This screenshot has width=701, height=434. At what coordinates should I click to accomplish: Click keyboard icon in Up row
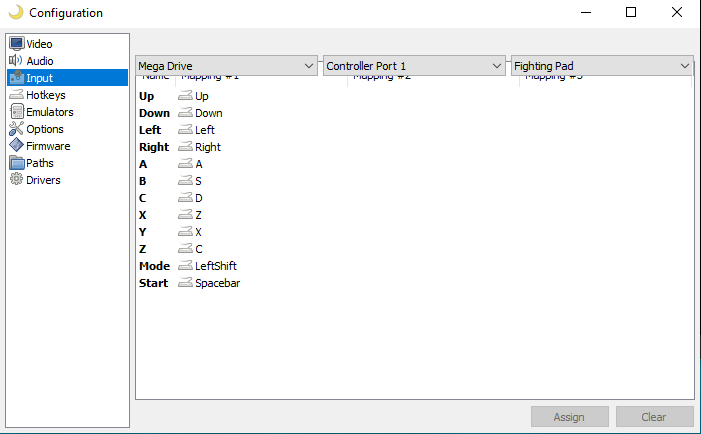tap(185, 96)
